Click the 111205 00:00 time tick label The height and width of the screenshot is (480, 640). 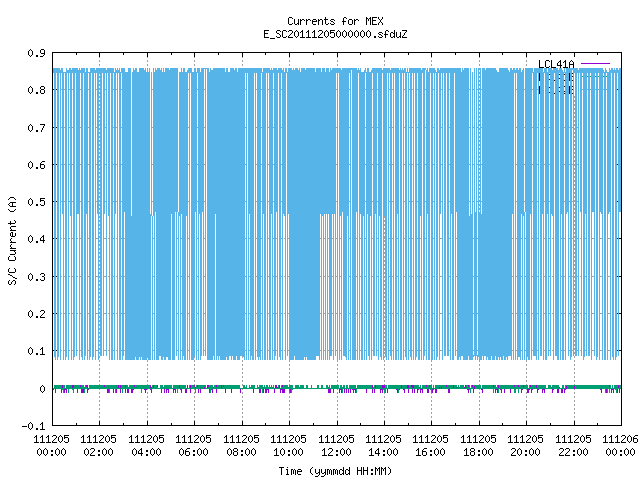pos(51,446)
